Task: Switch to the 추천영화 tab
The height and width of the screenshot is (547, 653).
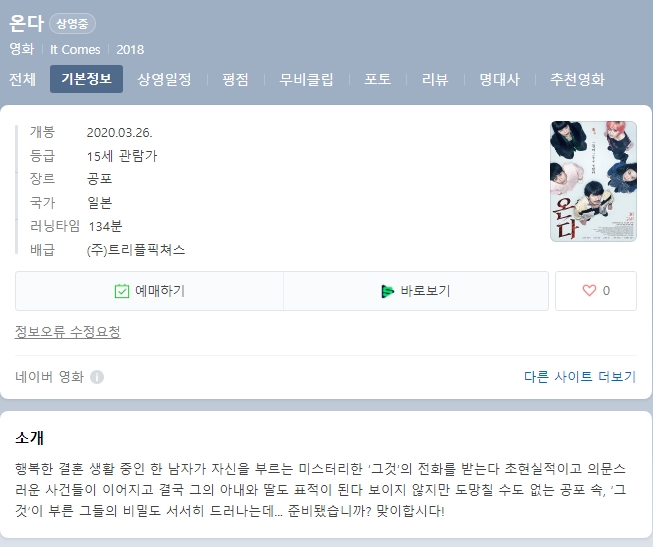Action: [577, 79]
